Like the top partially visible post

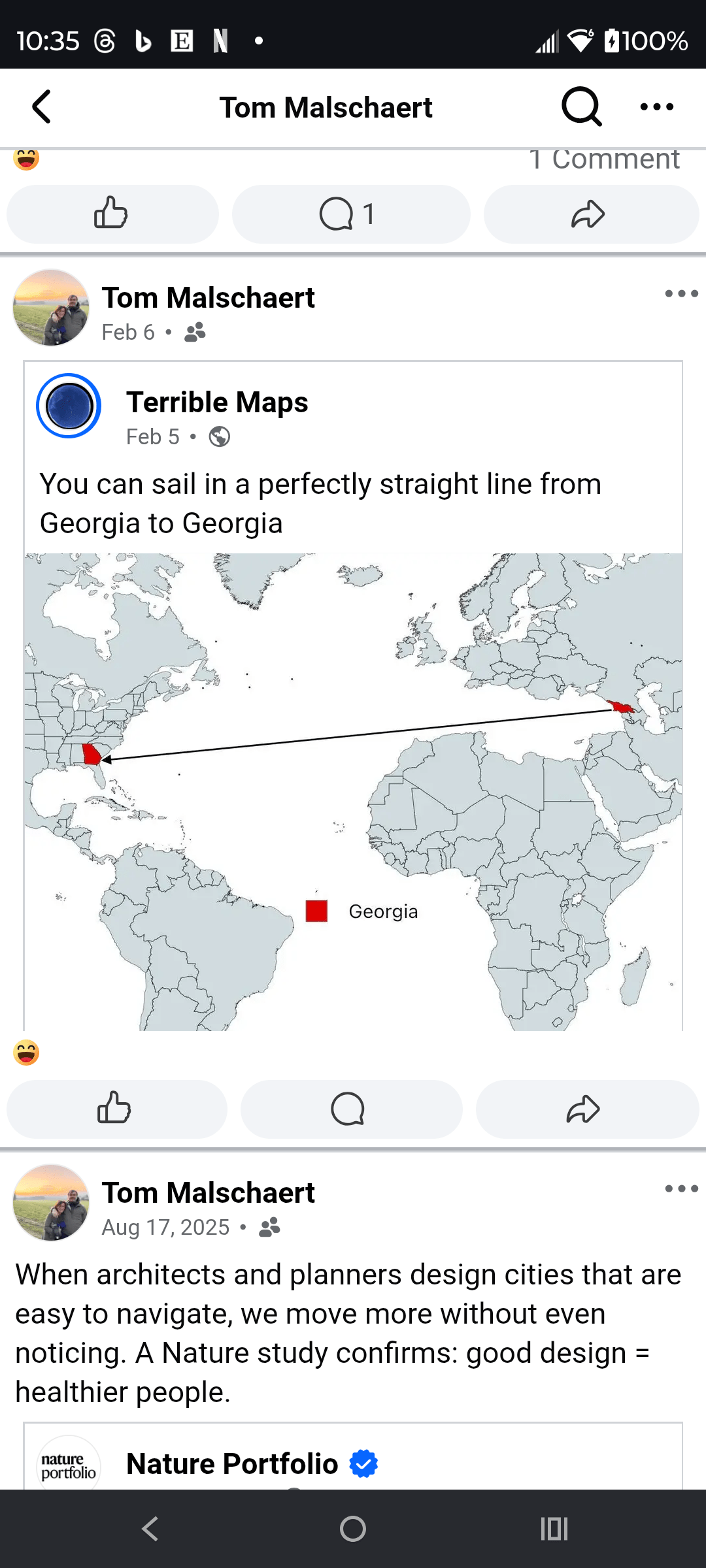coord(112,214)
